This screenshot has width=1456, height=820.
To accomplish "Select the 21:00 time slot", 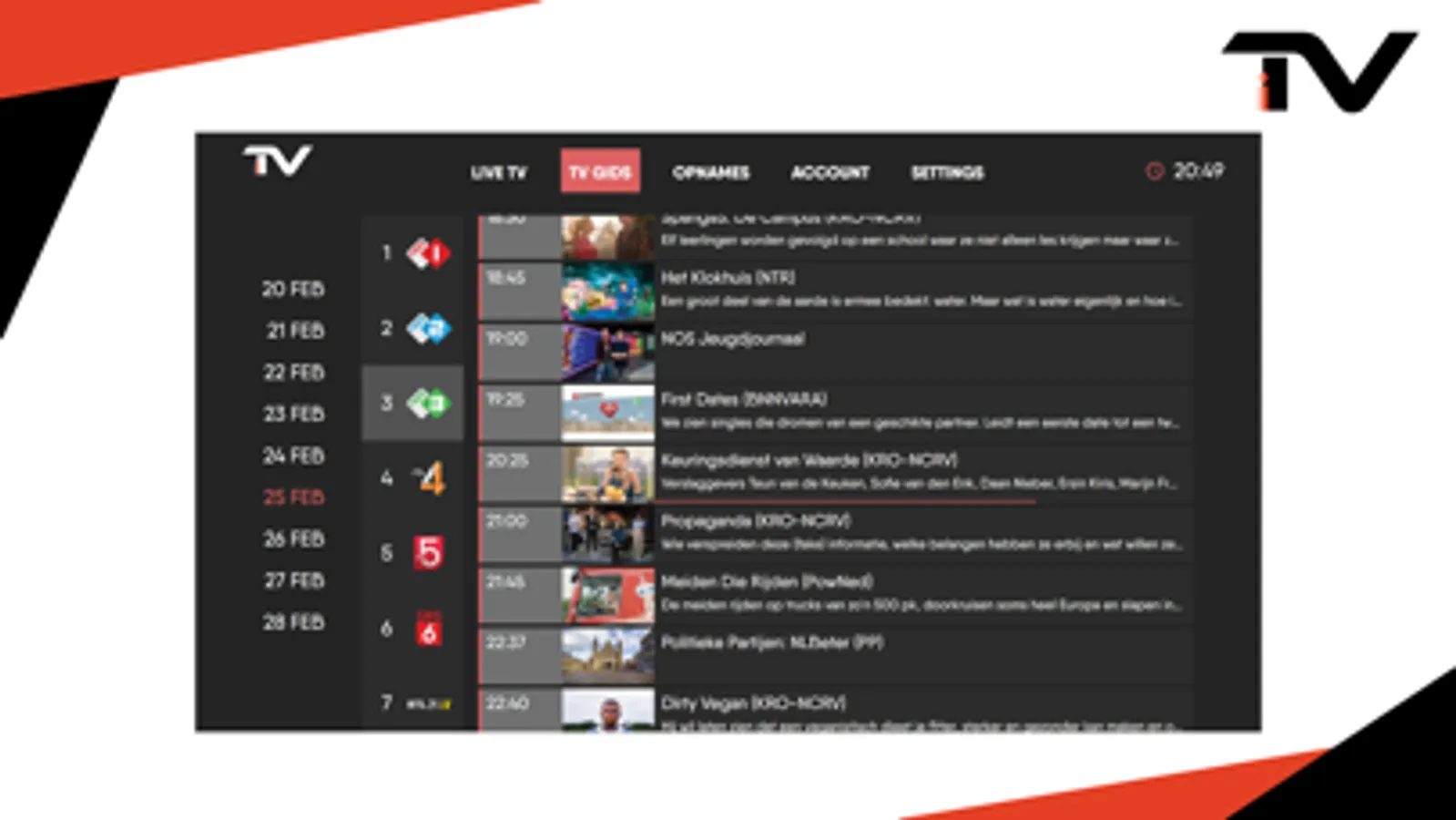I will coord(520,534).
